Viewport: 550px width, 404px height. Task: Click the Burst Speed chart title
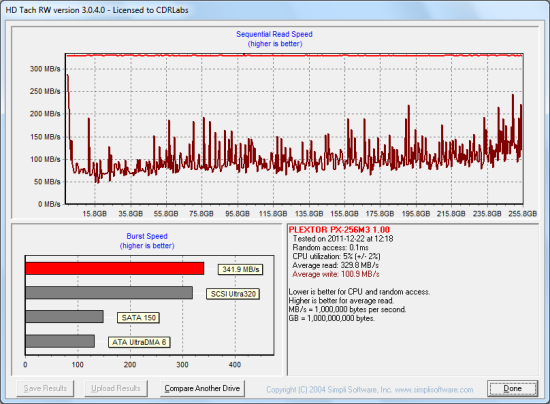[147, 236]
